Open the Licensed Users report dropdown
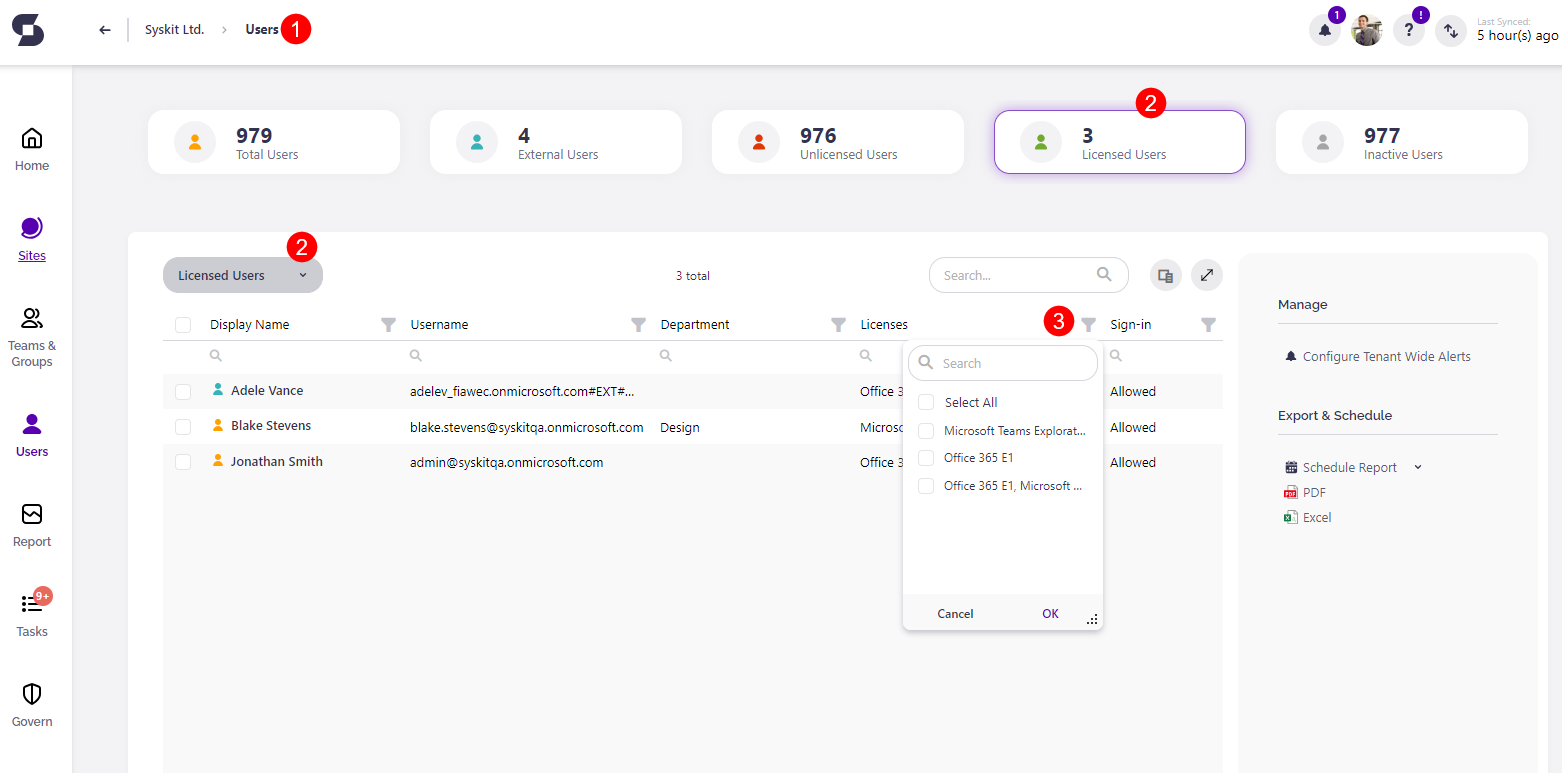1562x773 pixels. tap(242, 274)
